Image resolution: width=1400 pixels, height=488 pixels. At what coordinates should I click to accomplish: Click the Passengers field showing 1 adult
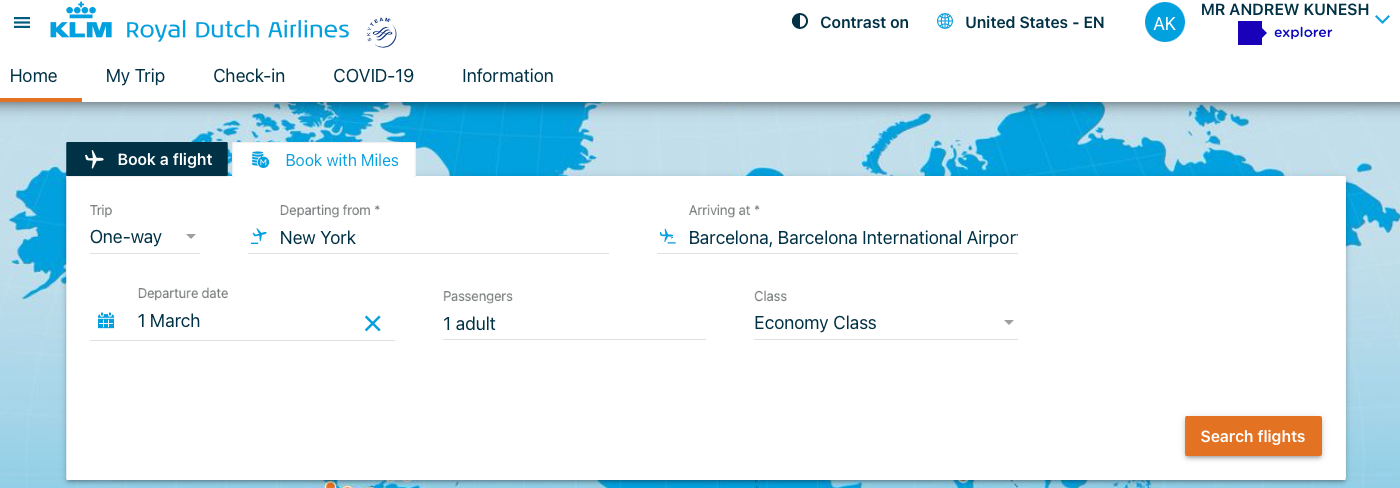(574, 324)
